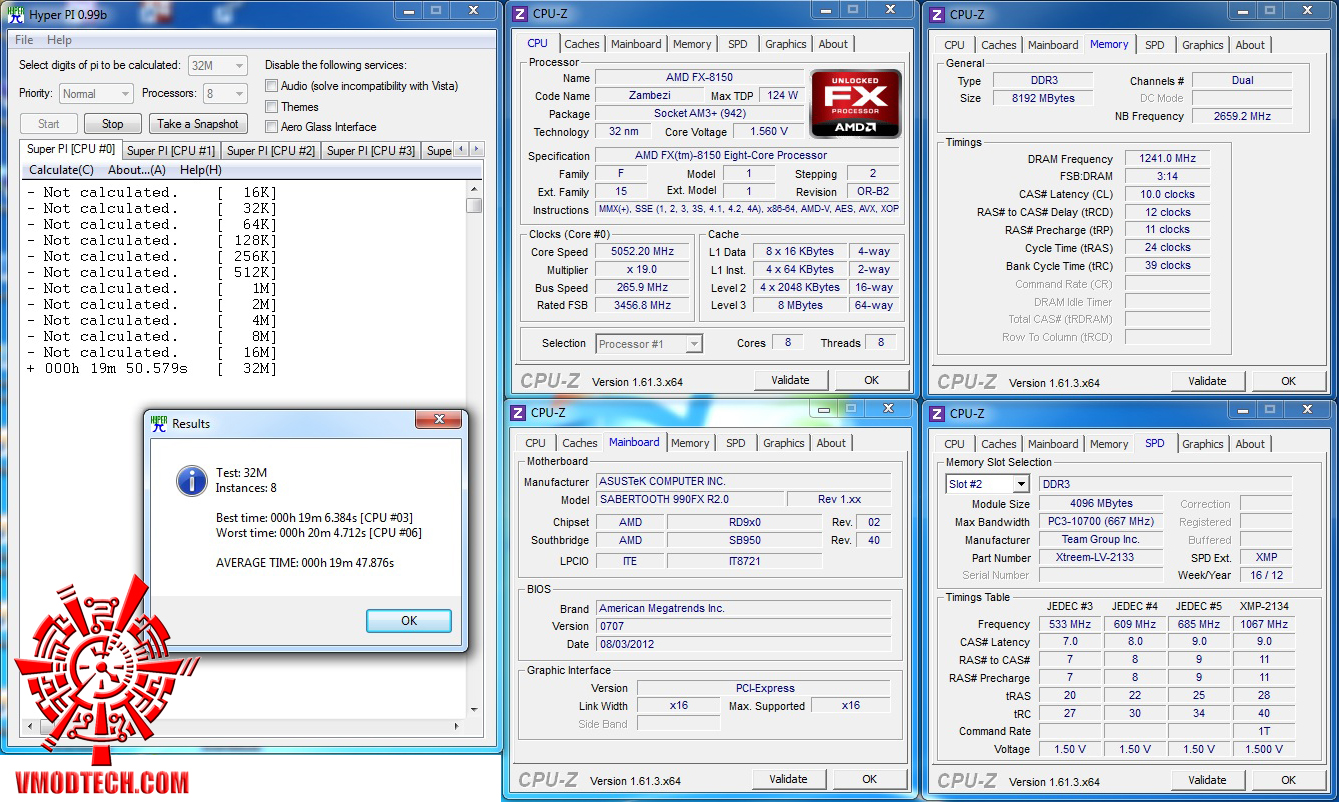Open the Calculate(C) menu in Super PI
1339x802 pixels.
(62, 170)
